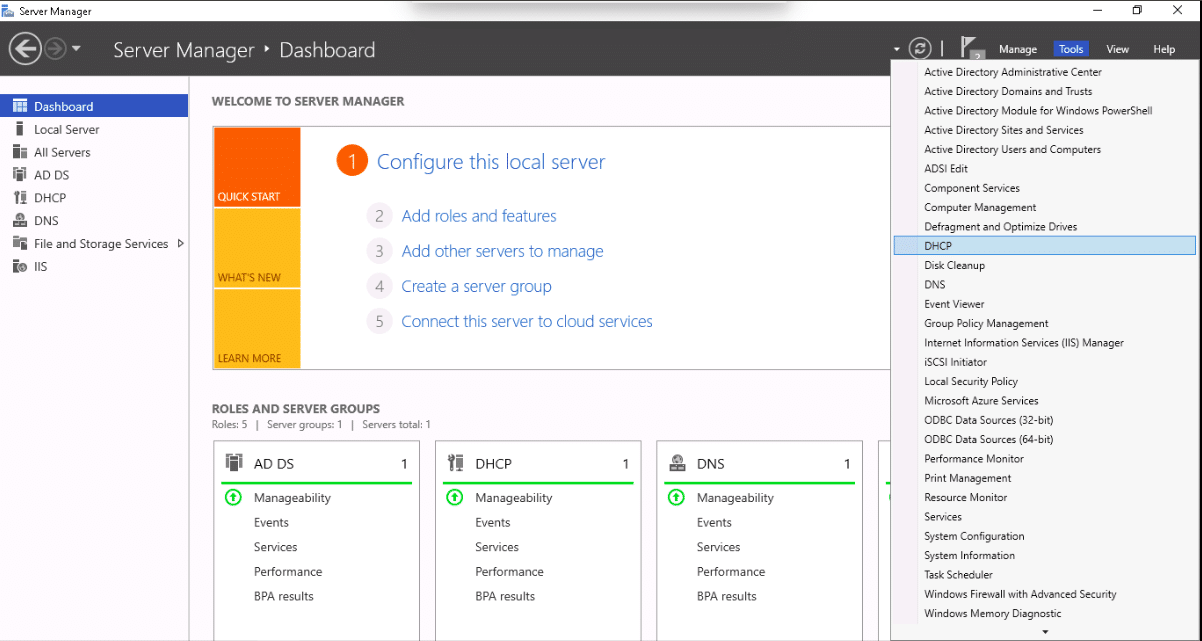Click the AD DS icon in sidebar
This screenshot has width=1202, height=641.
point(20,175)
